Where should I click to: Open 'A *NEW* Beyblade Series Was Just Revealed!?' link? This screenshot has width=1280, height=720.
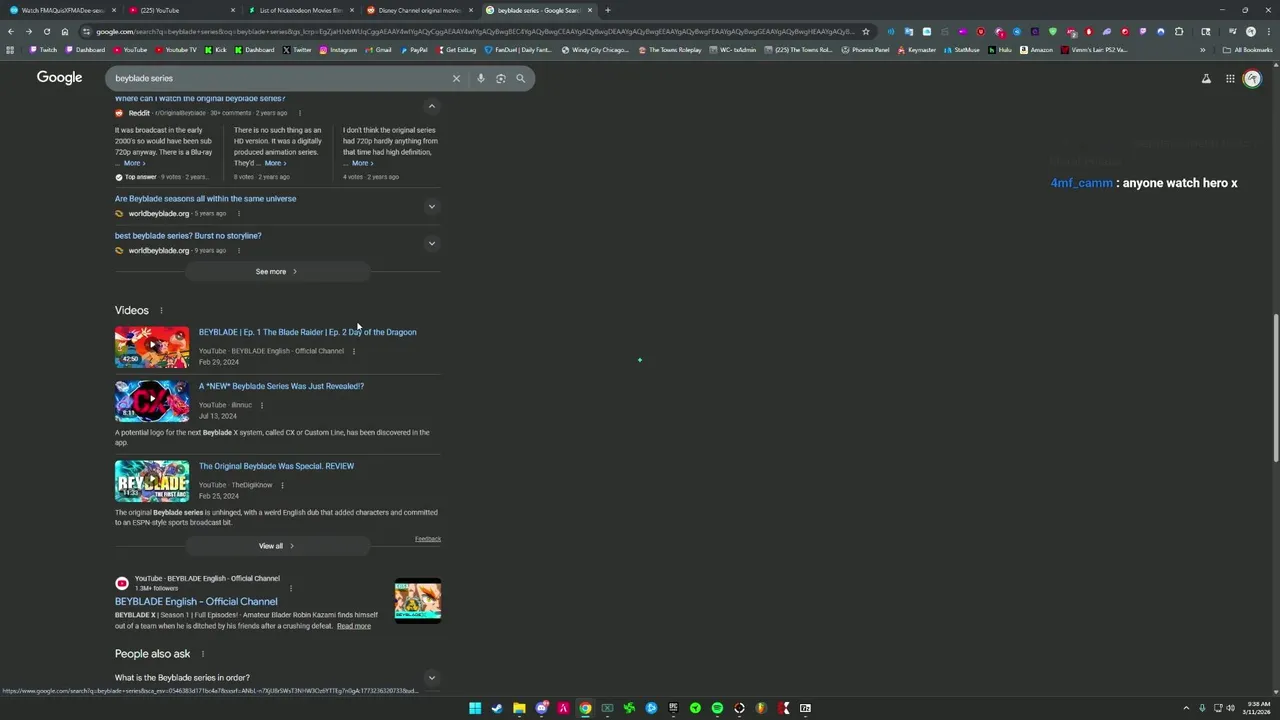click(281, 386)
